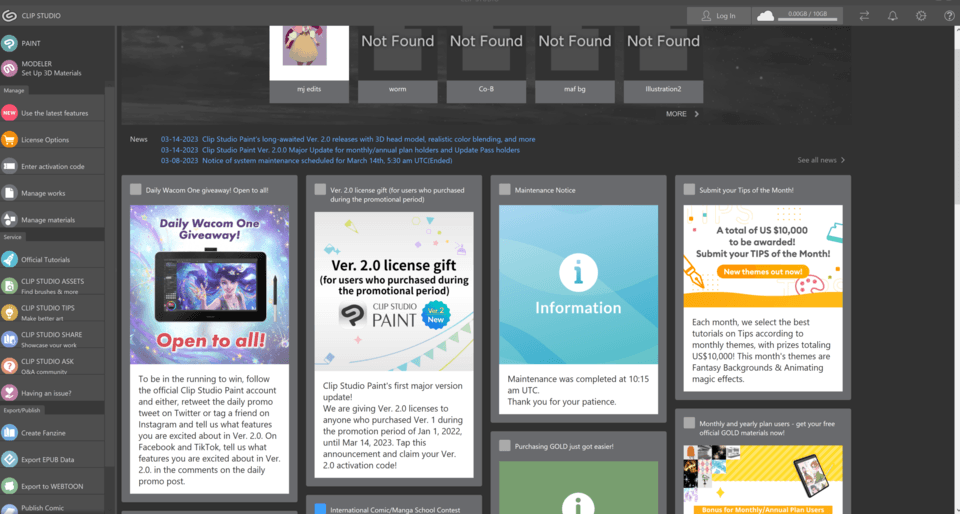Click the sync transfer arrows icon
Image resolution: width=960 pixels, height=514 pixels.
864,16
